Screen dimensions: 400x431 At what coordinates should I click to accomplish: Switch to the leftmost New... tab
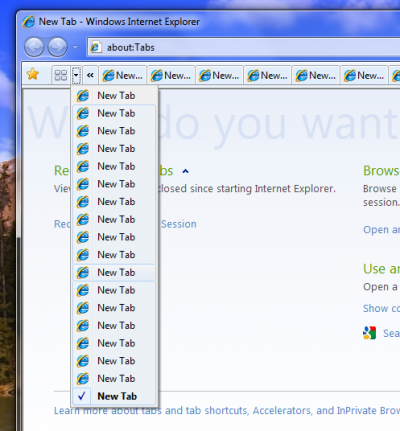pyautogui.click(x=122, y=76)
